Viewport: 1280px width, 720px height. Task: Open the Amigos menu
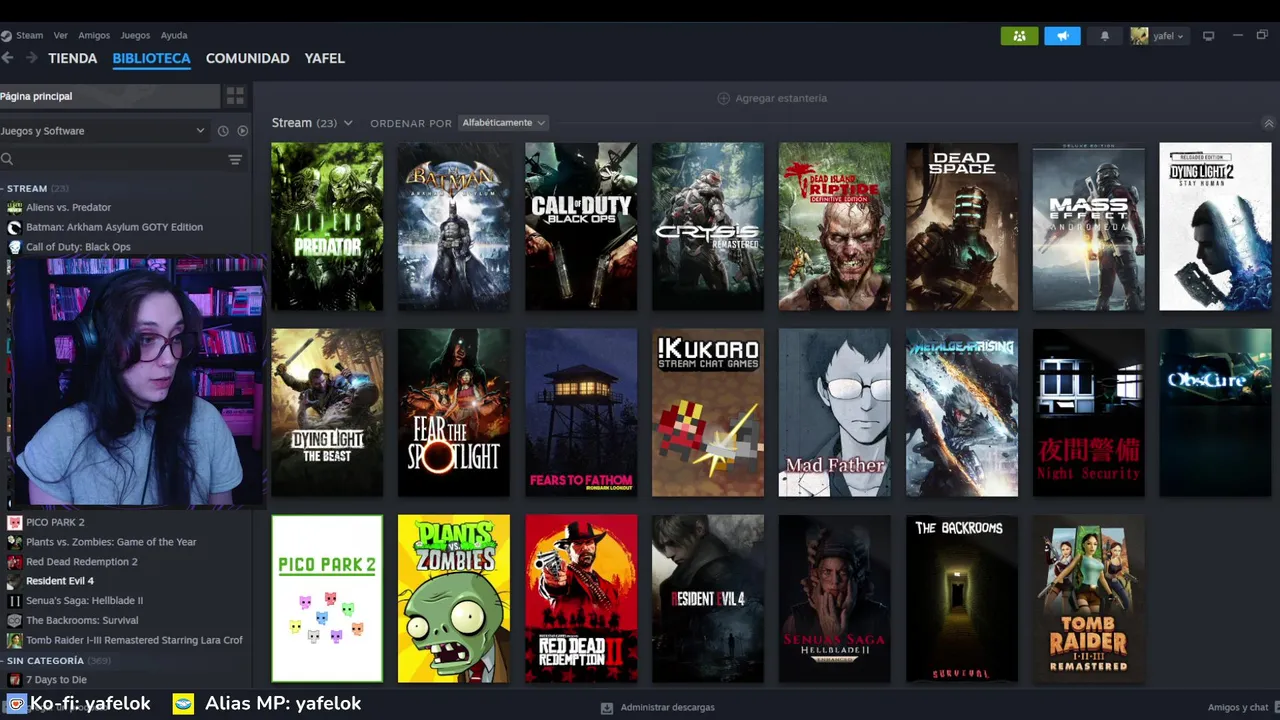(x=94, y=35)
